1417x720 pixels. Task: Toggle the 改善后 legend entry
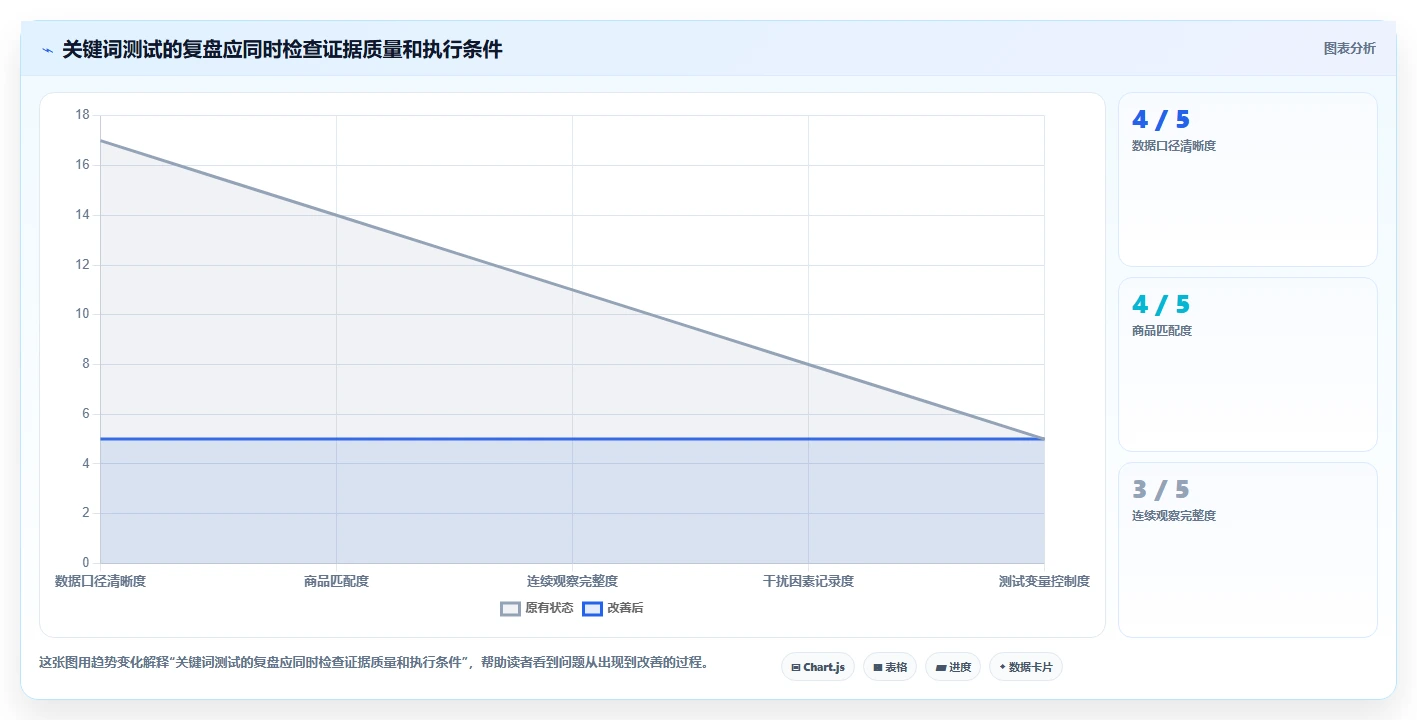click(x=613, y=608)
